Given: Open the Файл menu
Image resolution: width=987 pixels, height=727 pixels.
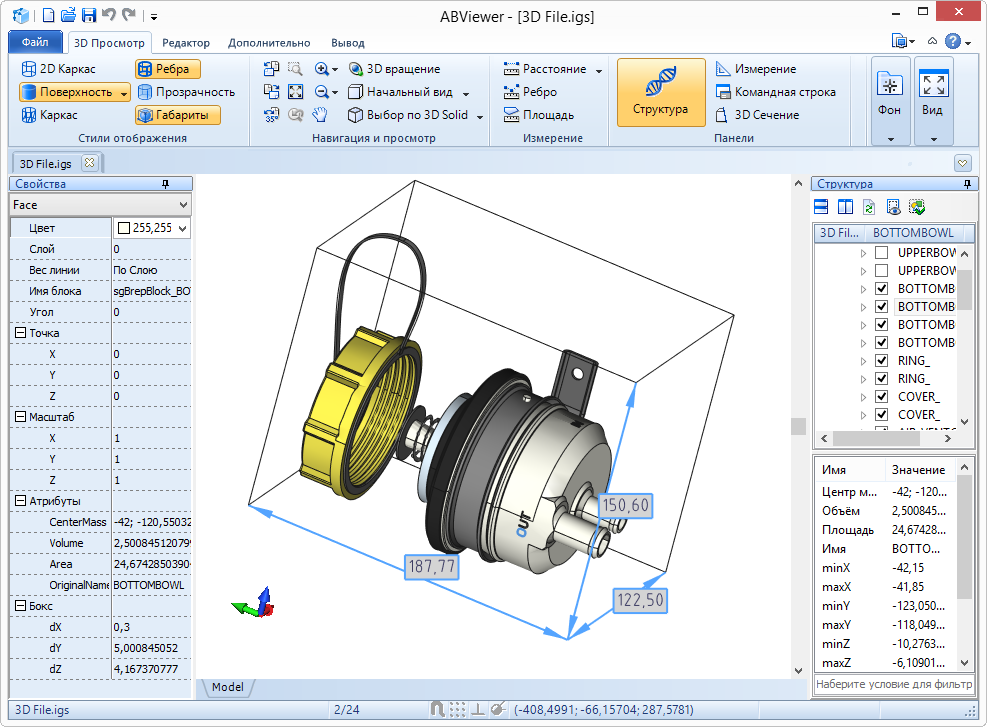Looking at the screenshot, I should 36,43.
